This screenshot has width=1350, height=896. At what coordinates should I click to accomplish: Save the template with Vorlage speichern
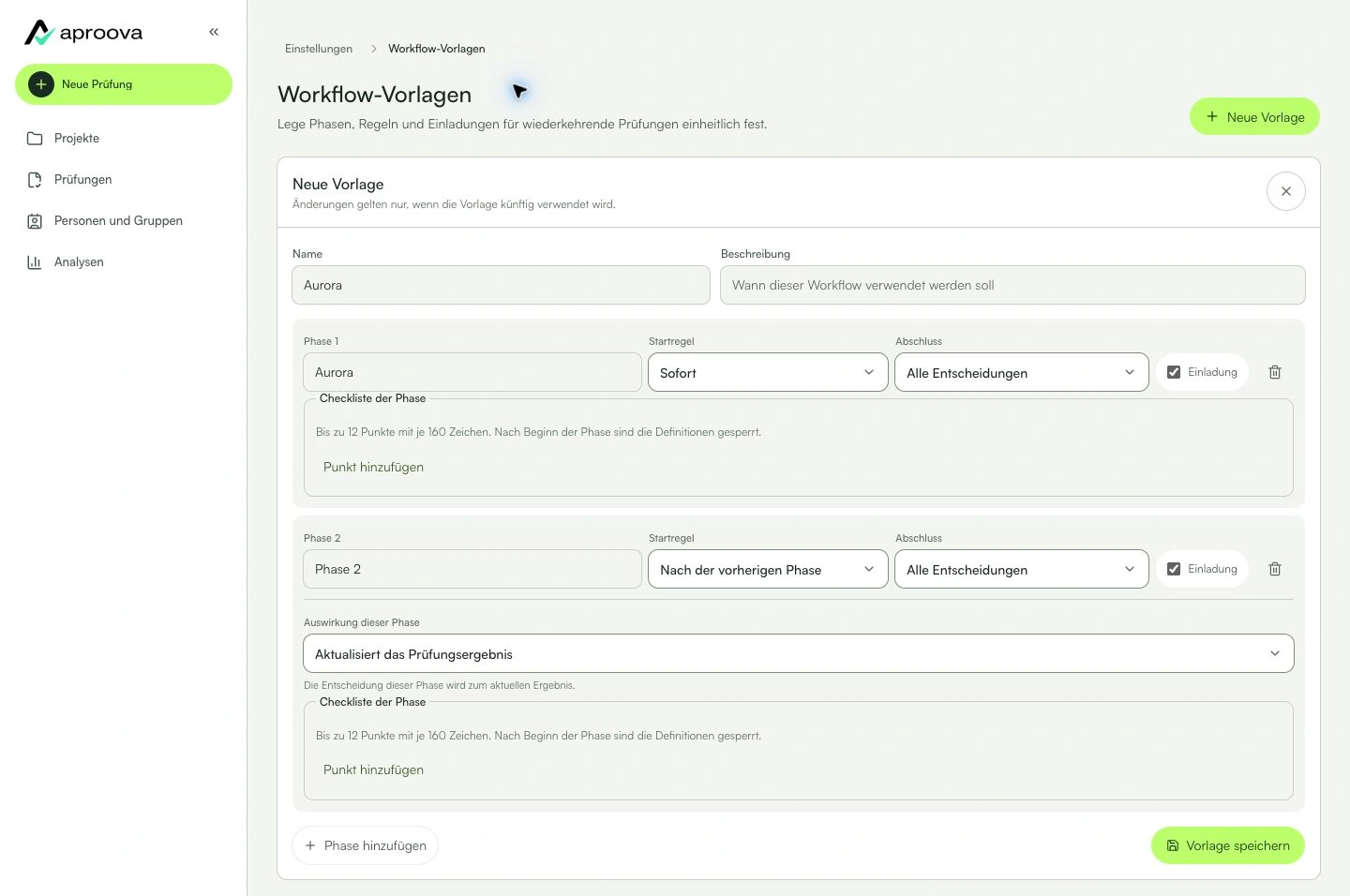point(1228,845)
